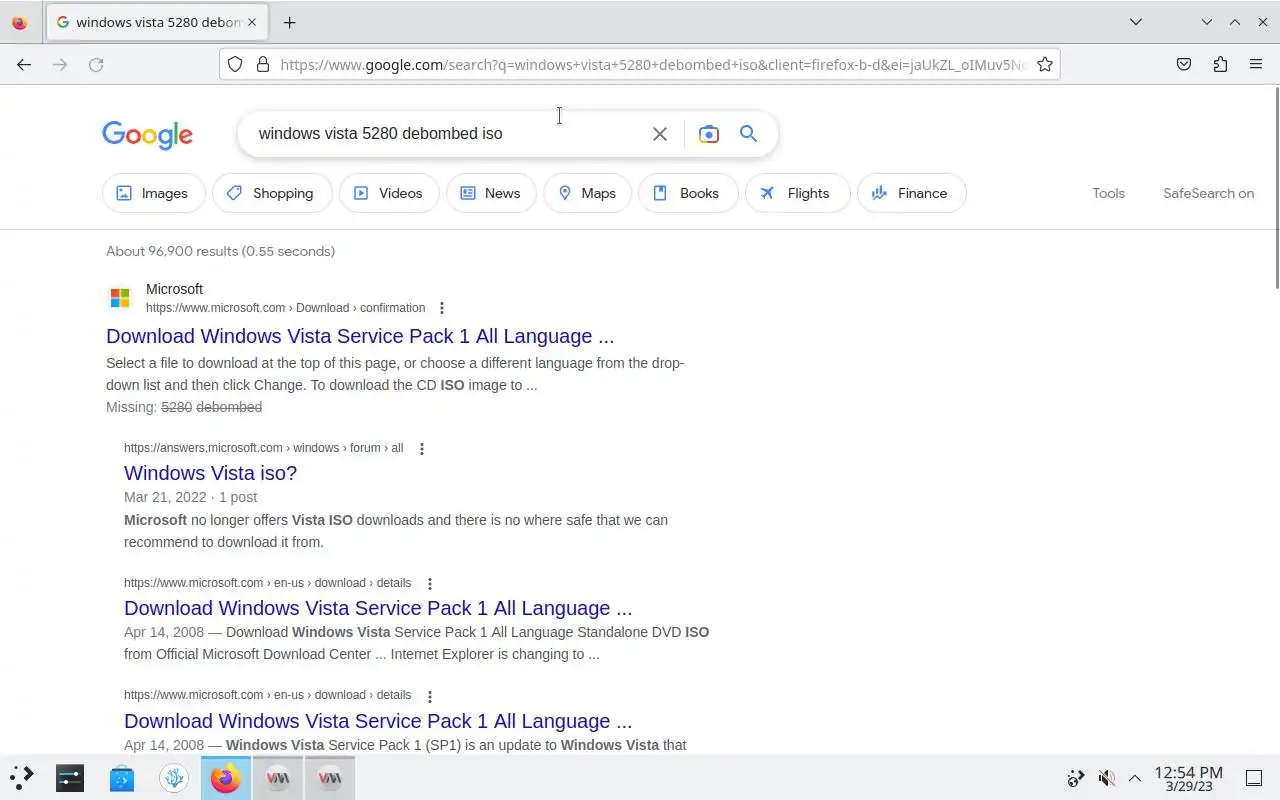Click the magnifier search button
The height and width of the screenshot is (800, 1280).
748,134
